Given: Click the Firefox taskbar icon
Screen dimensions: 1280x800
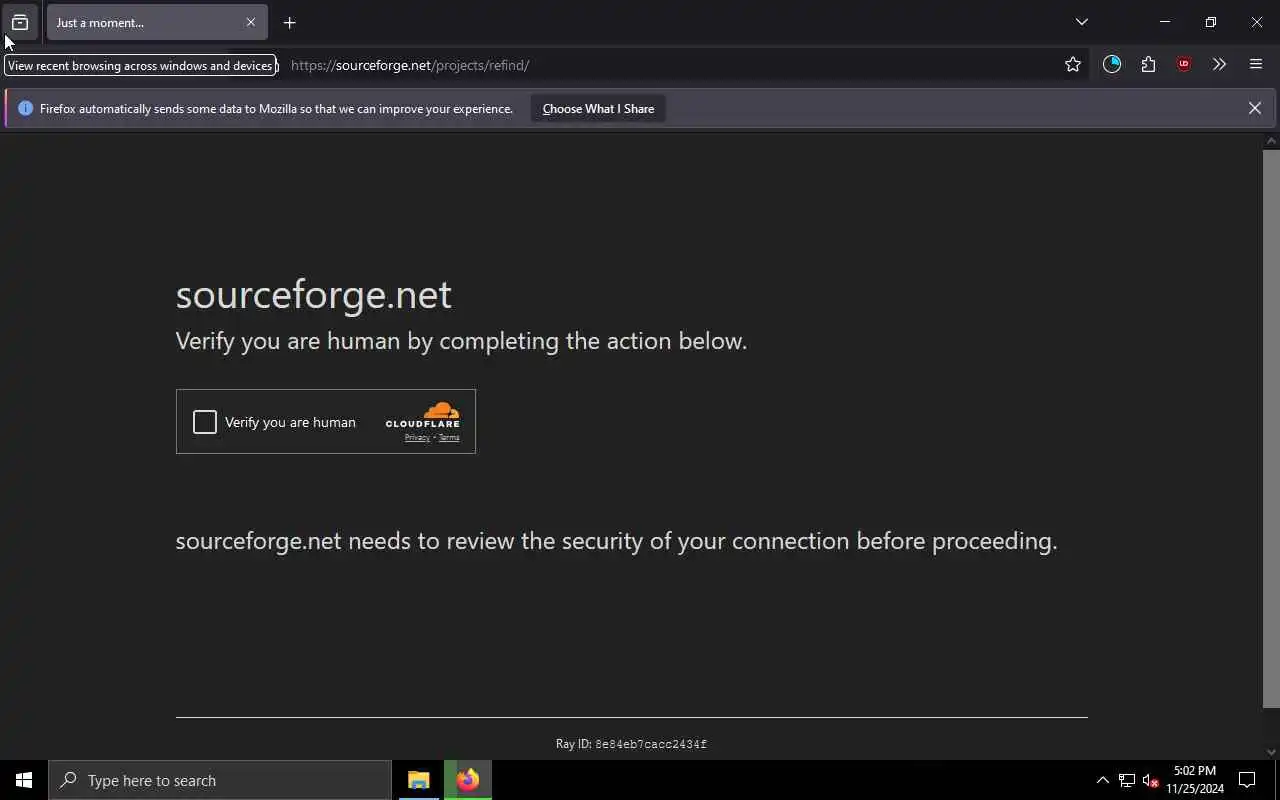Looking at the screenshot, I should [x=468, y=780].
